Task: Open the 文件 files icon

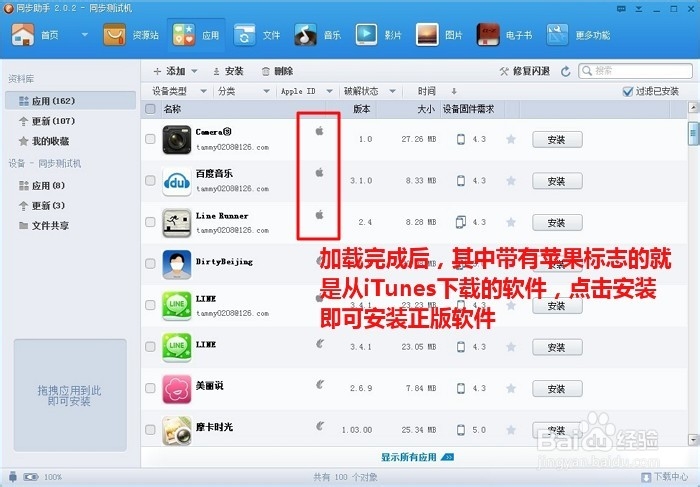Action: point(244,35)
